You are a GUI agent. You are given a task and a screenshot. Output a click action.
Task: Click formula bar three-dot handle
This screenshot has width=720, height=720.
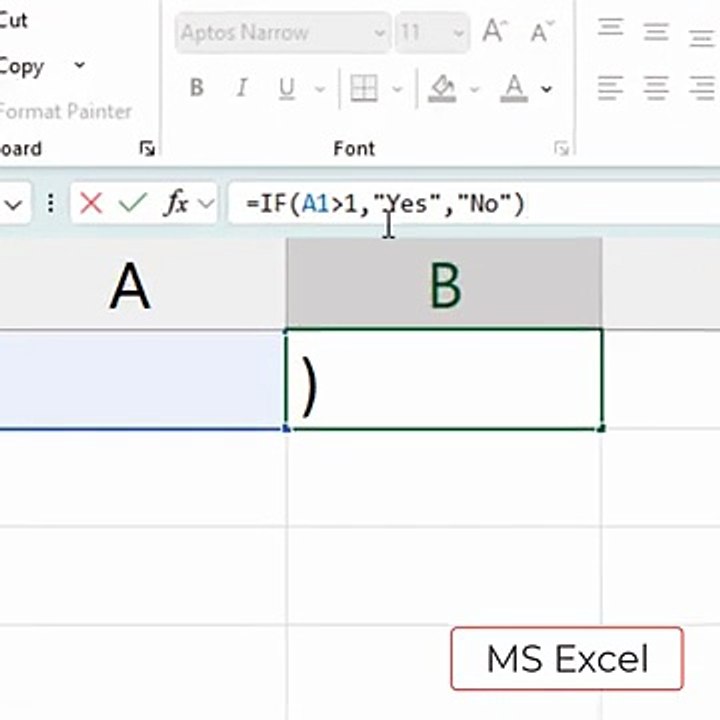[x=51, y=203]
